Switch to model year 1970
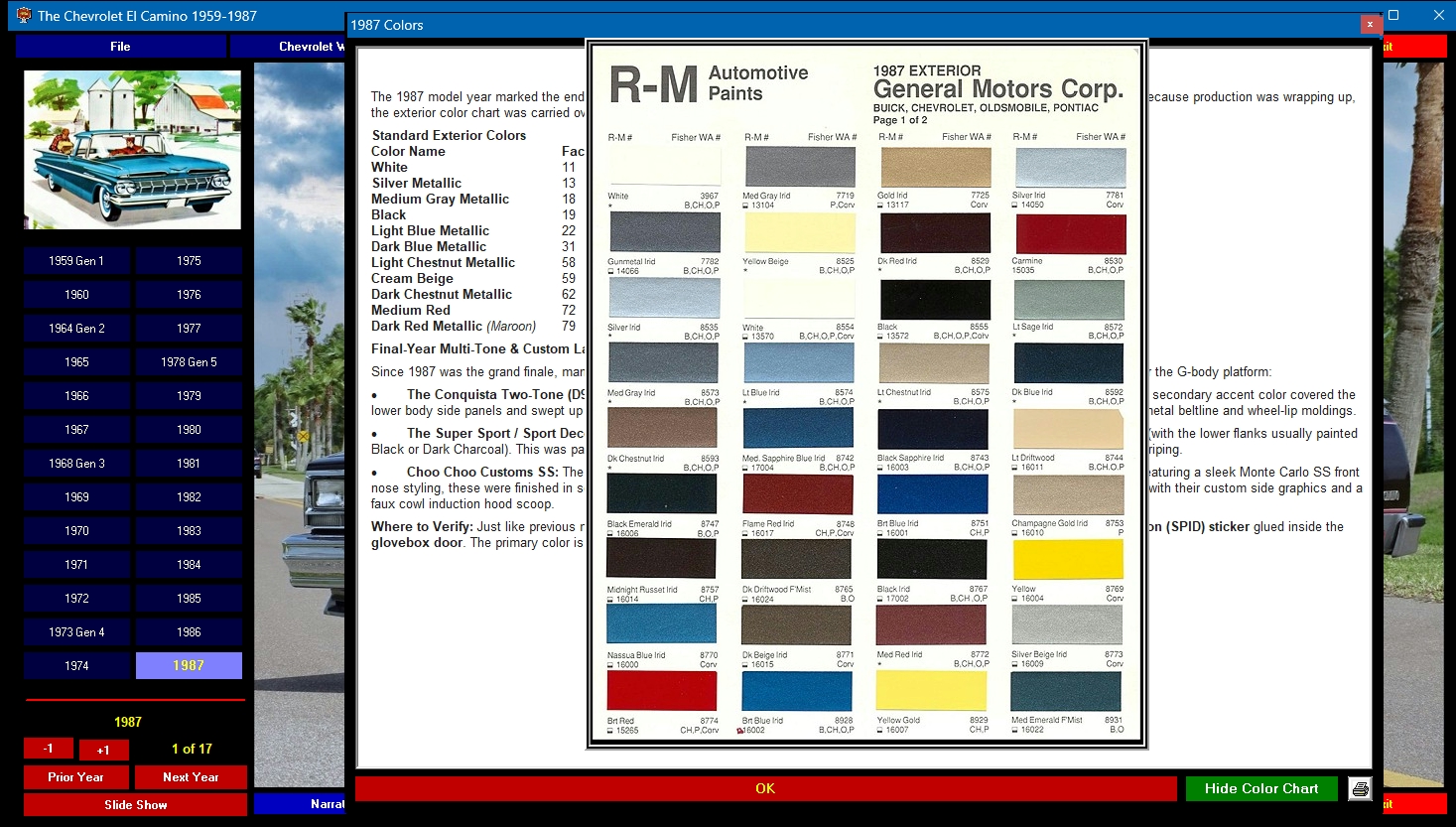Image resolution: width=1456 pixels, height=827 pixels. 76,531
